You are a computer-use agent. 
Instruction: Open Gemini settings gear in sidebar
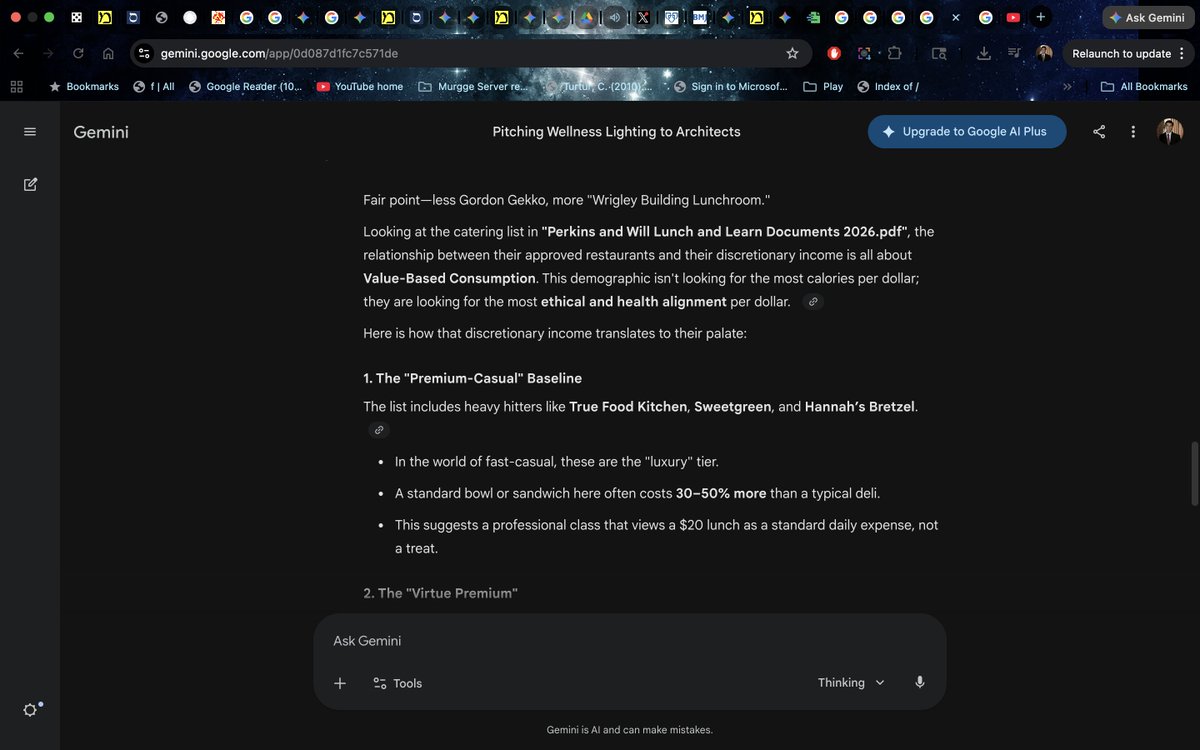(30, 709)
